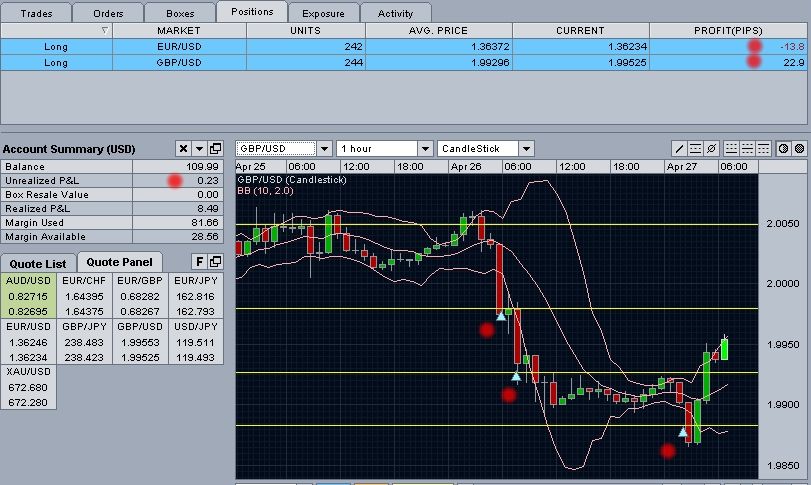
Task: Click the Apr 26 date axis label
Action: (466, 166)
